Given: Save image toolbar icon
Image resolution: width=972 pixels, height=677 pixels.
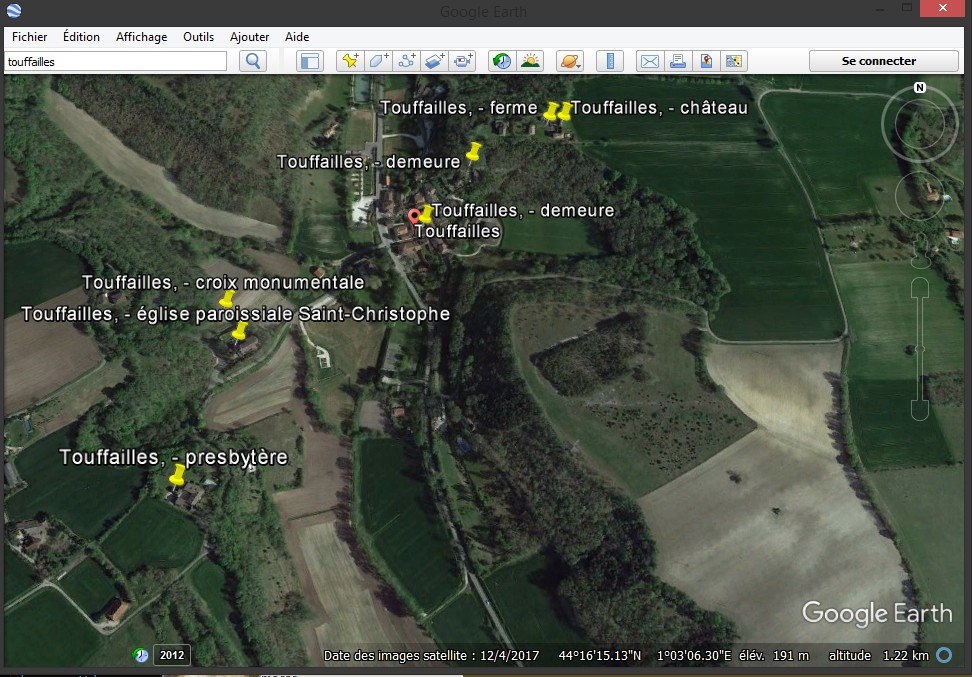Looking at the screenshot, I should pyautogui.click(x=705, y=61).
